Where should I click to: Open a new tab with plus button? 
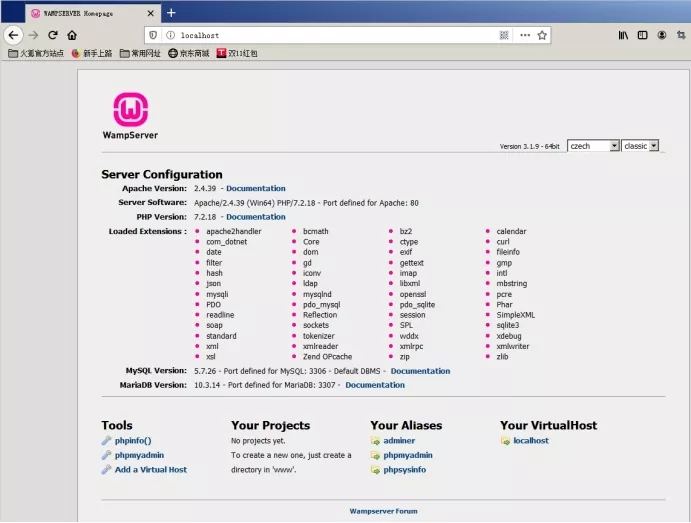click(x=171, y=13)
